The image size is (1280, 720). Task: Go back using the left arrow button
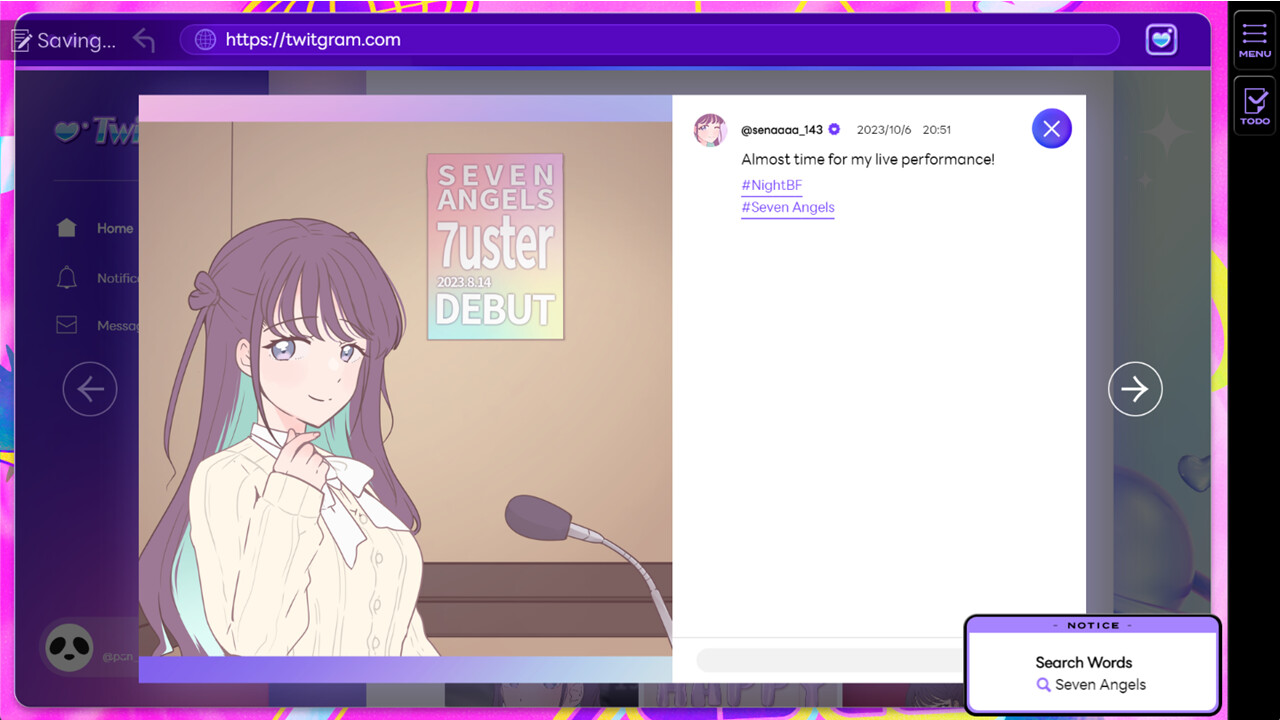[89, 389]
